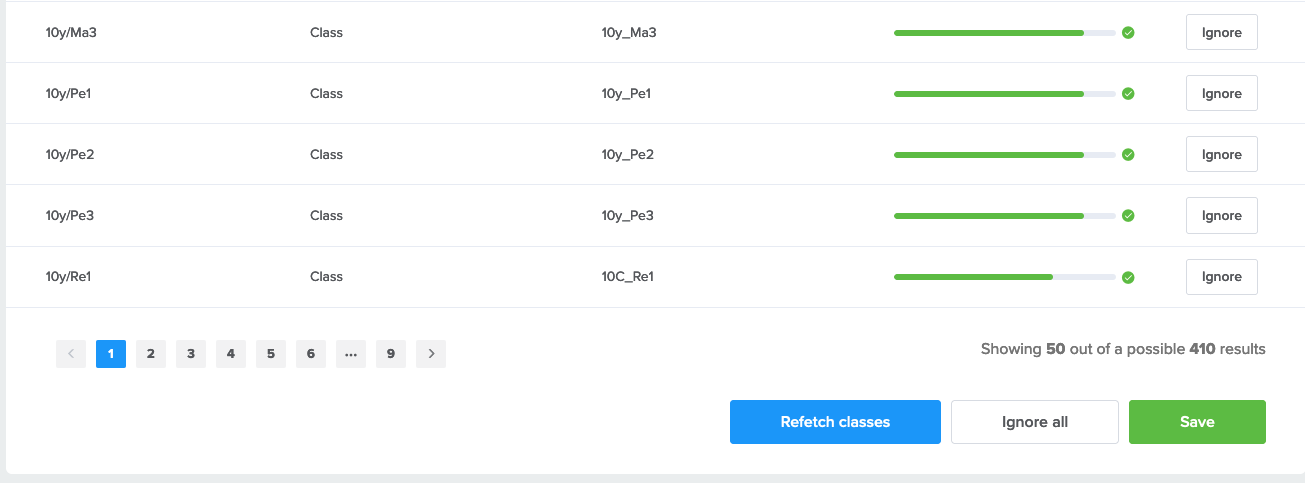Click green check icon for 10y/Pe3

point(1128,216)
